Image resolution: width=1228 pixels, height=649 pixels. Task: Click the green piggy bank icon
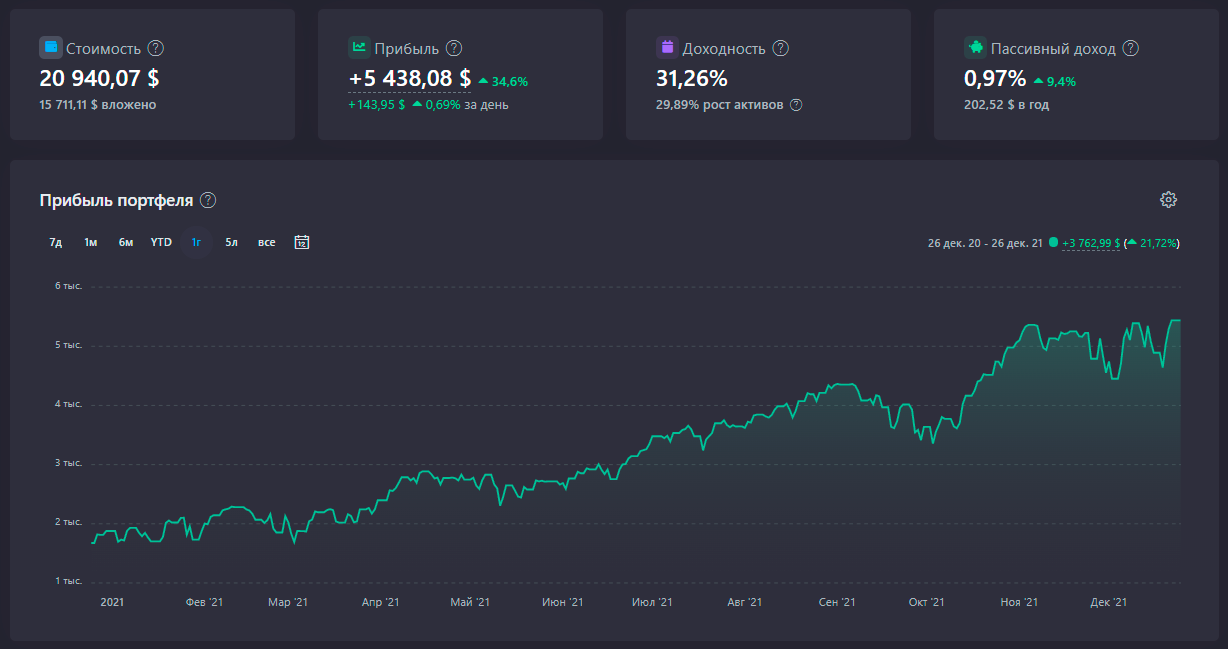975,47
